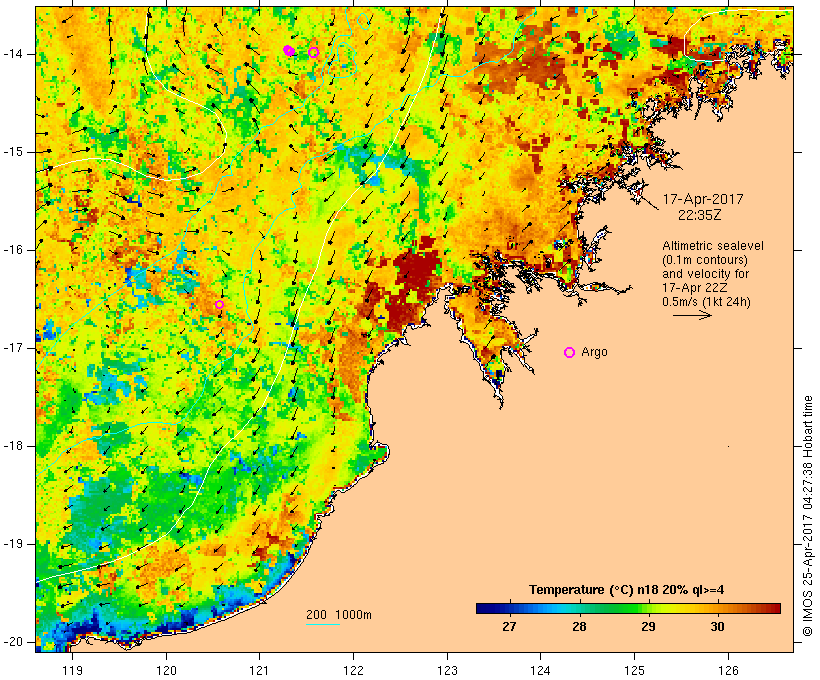
Task: Click the 'Altimetric sealevel' caption line
Action: coord(713,246)
